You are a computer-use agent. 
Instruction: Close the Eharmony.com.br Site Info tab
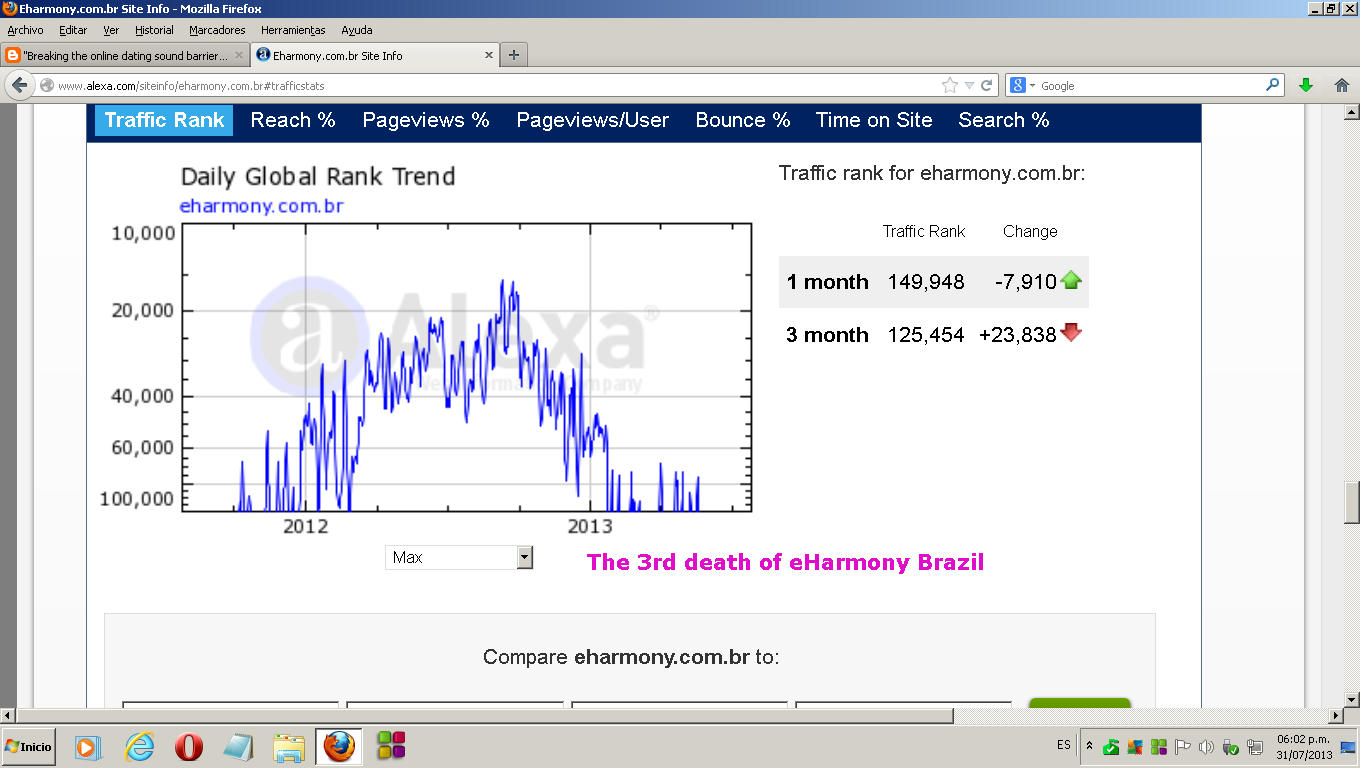click(489, 55)
